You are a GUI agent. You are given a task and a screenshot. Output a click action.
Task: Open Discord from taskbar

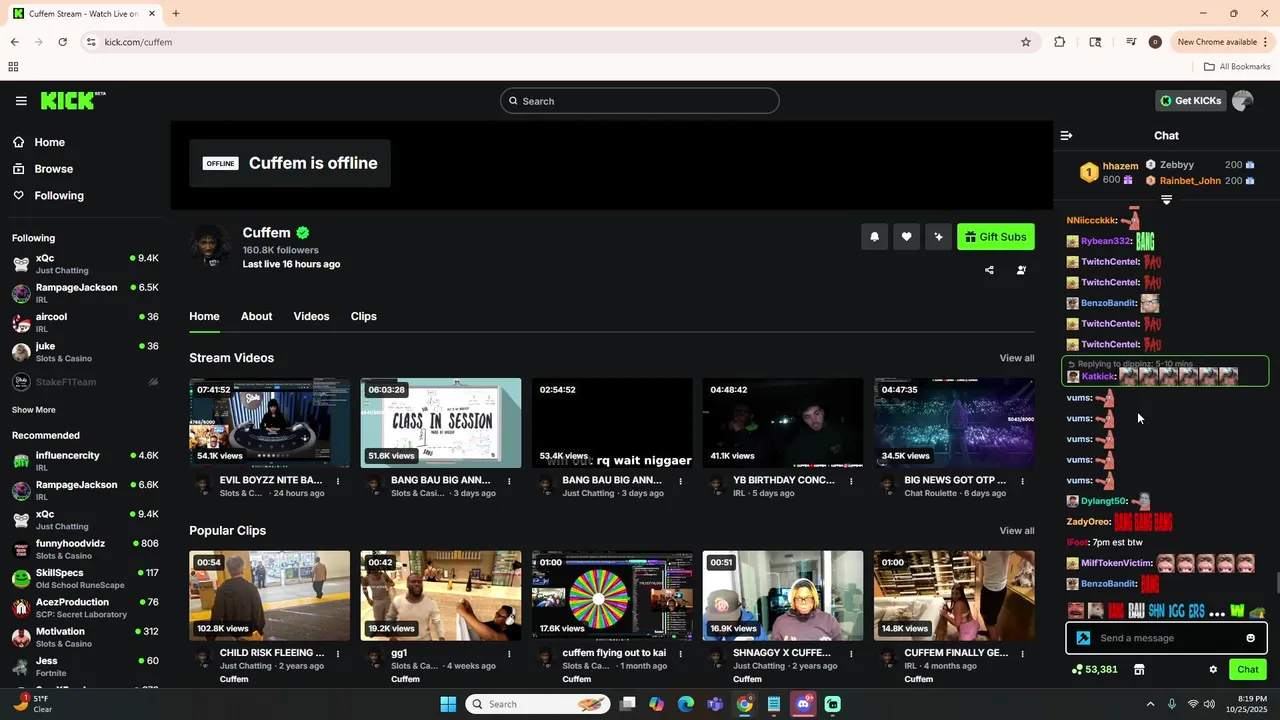tap(803, 704)
